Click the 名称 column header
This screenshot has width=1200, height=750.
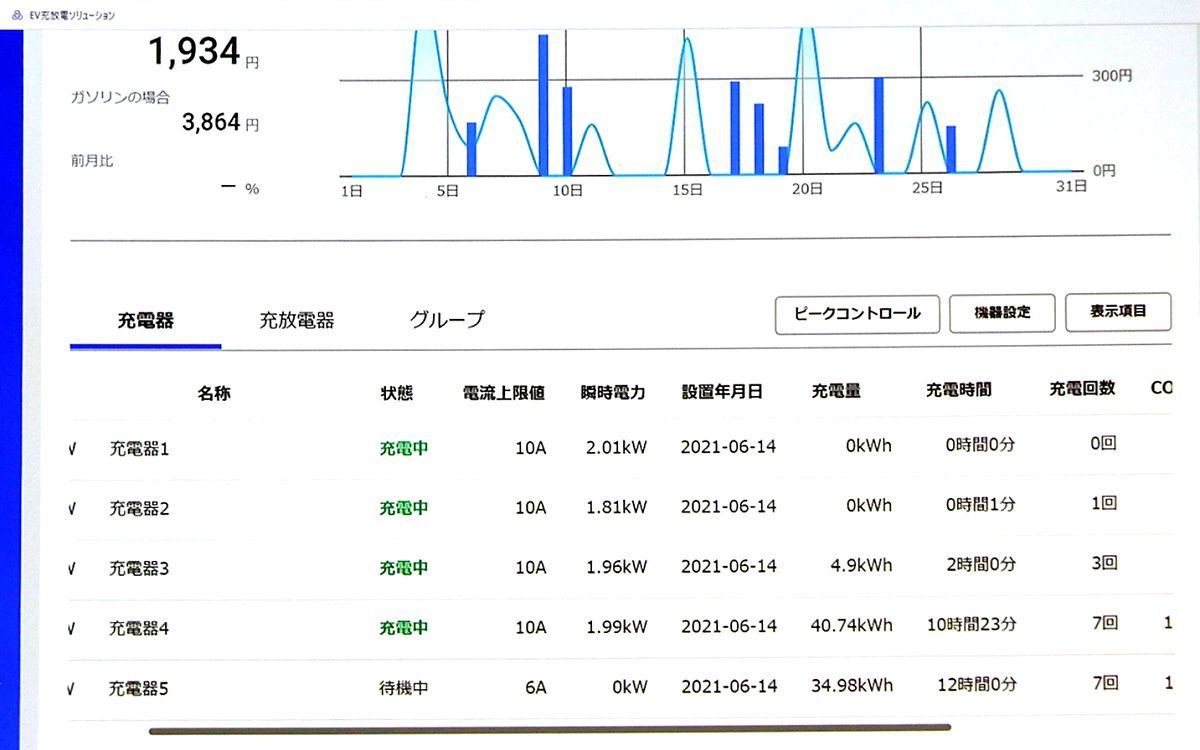click(x=214, y=393)
